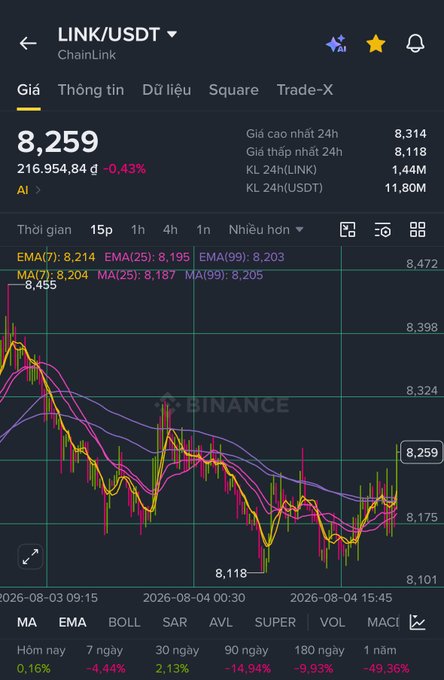444x680 pixels.
Task: Tap the EMA(99): 8,203 legend
Action: (x=242, y=257)
